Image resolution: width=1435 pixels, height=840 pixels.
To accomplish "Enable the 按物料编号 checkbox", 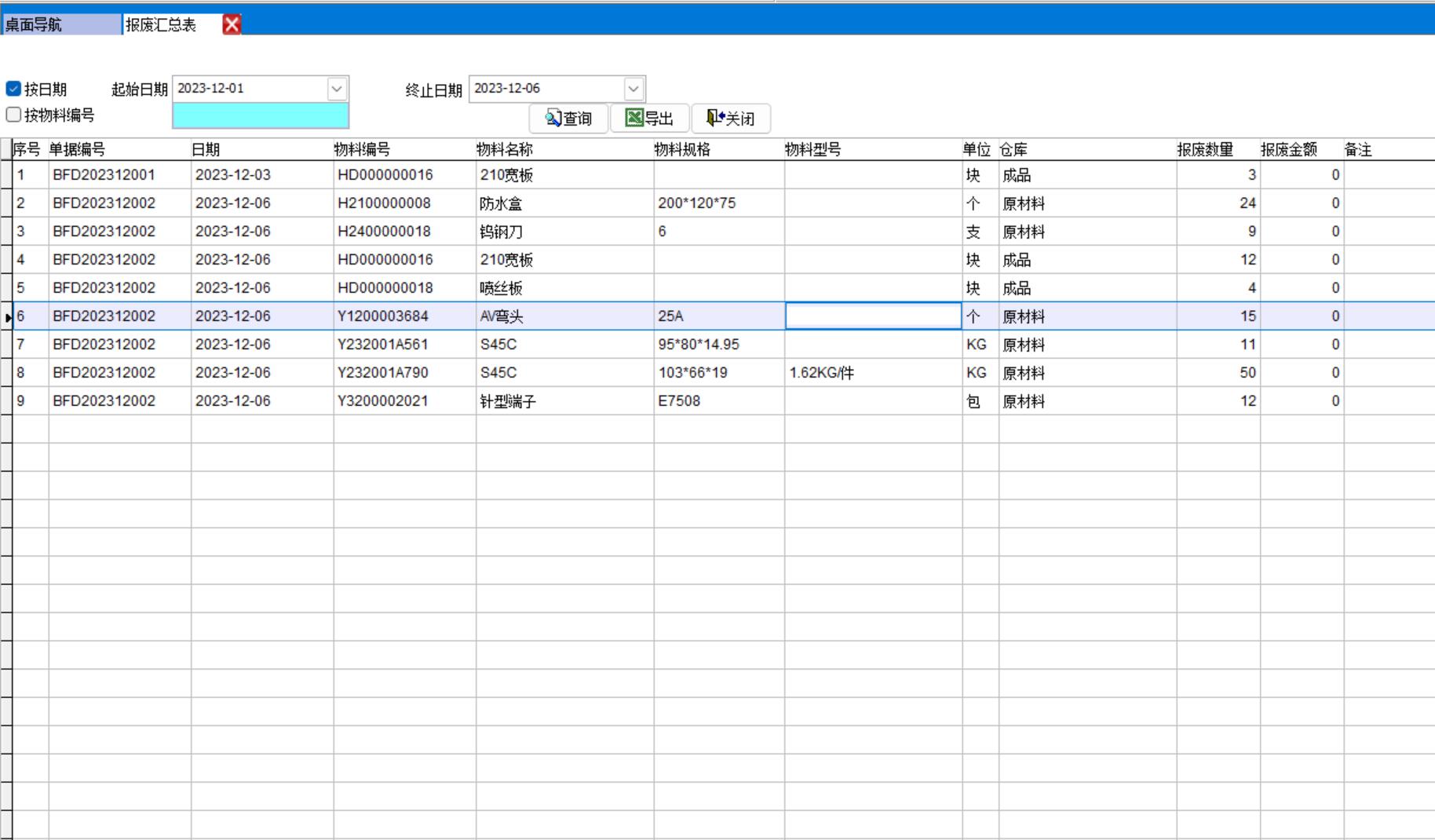I will pyautogui.click(x=13, y=115).
